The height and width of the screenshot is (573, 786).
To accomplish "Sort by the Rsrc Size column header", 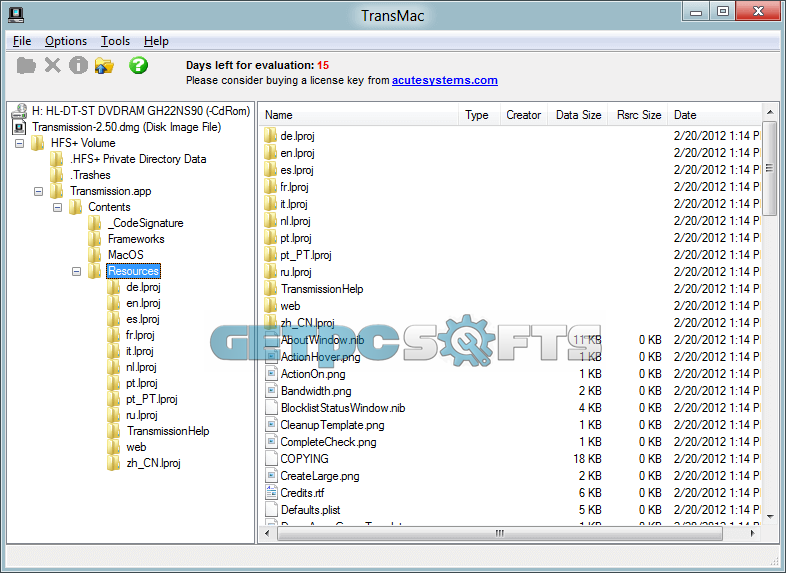I will 638,115.
